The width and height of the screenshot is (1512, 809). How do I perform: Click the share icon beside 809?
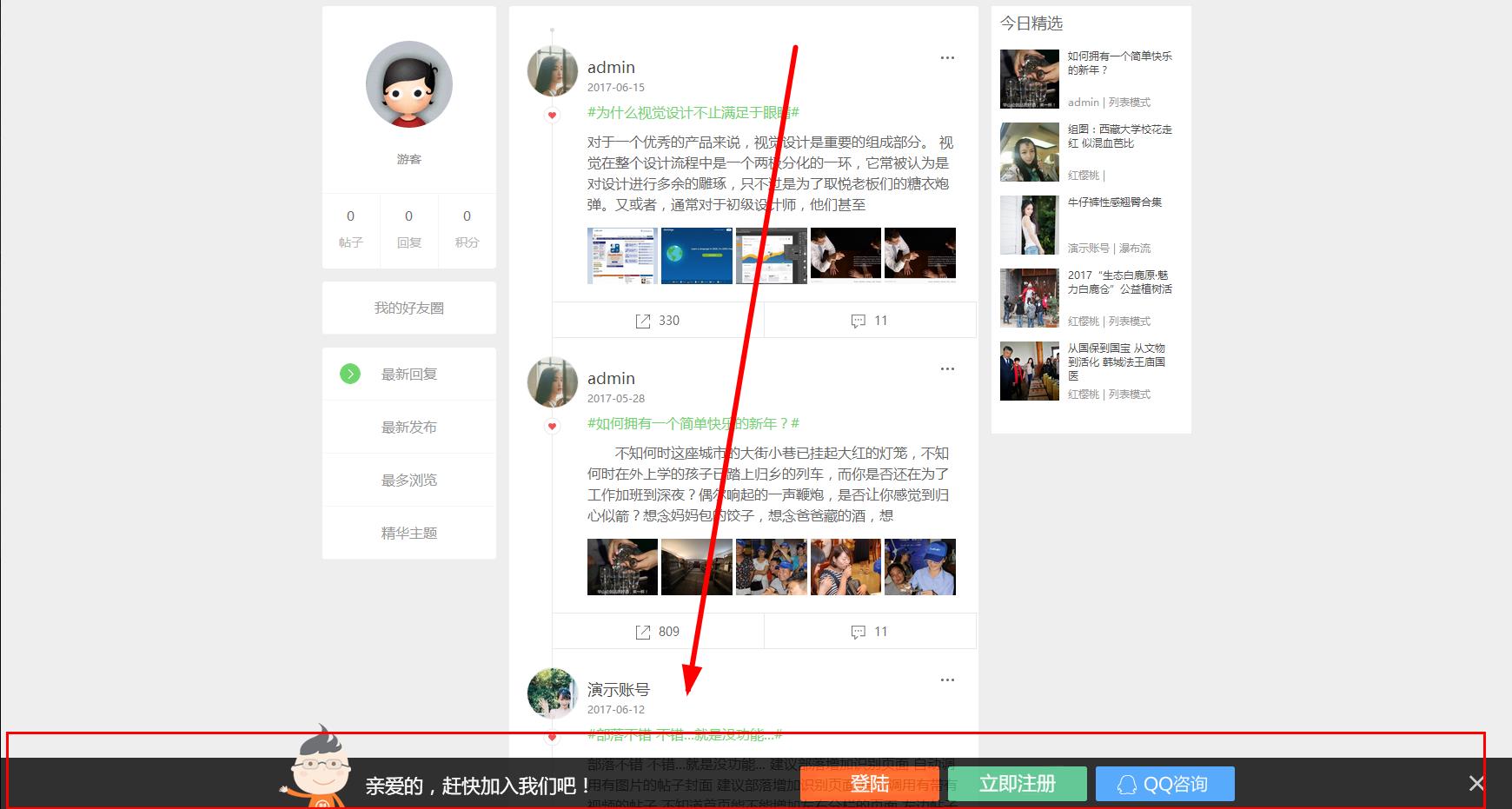pyautogui.click(x=643, y=633)
